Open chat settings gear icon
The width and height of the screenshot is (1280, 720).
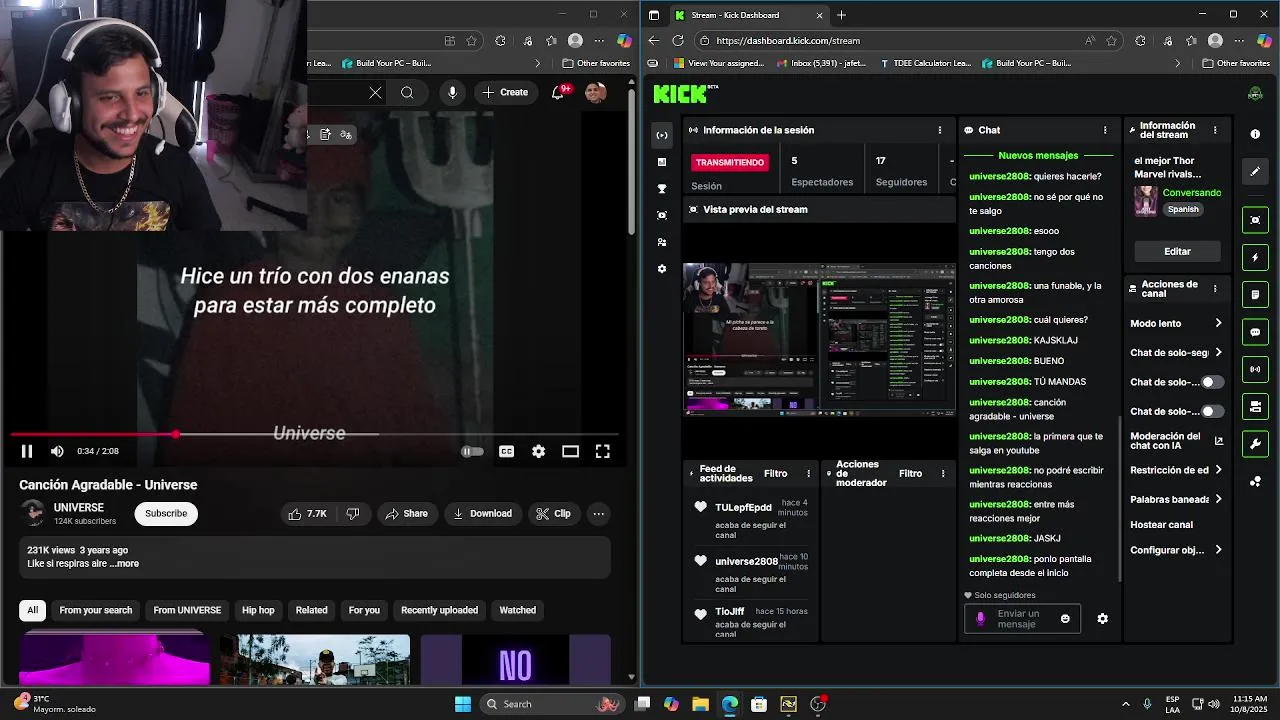(x=1102, y=618)
